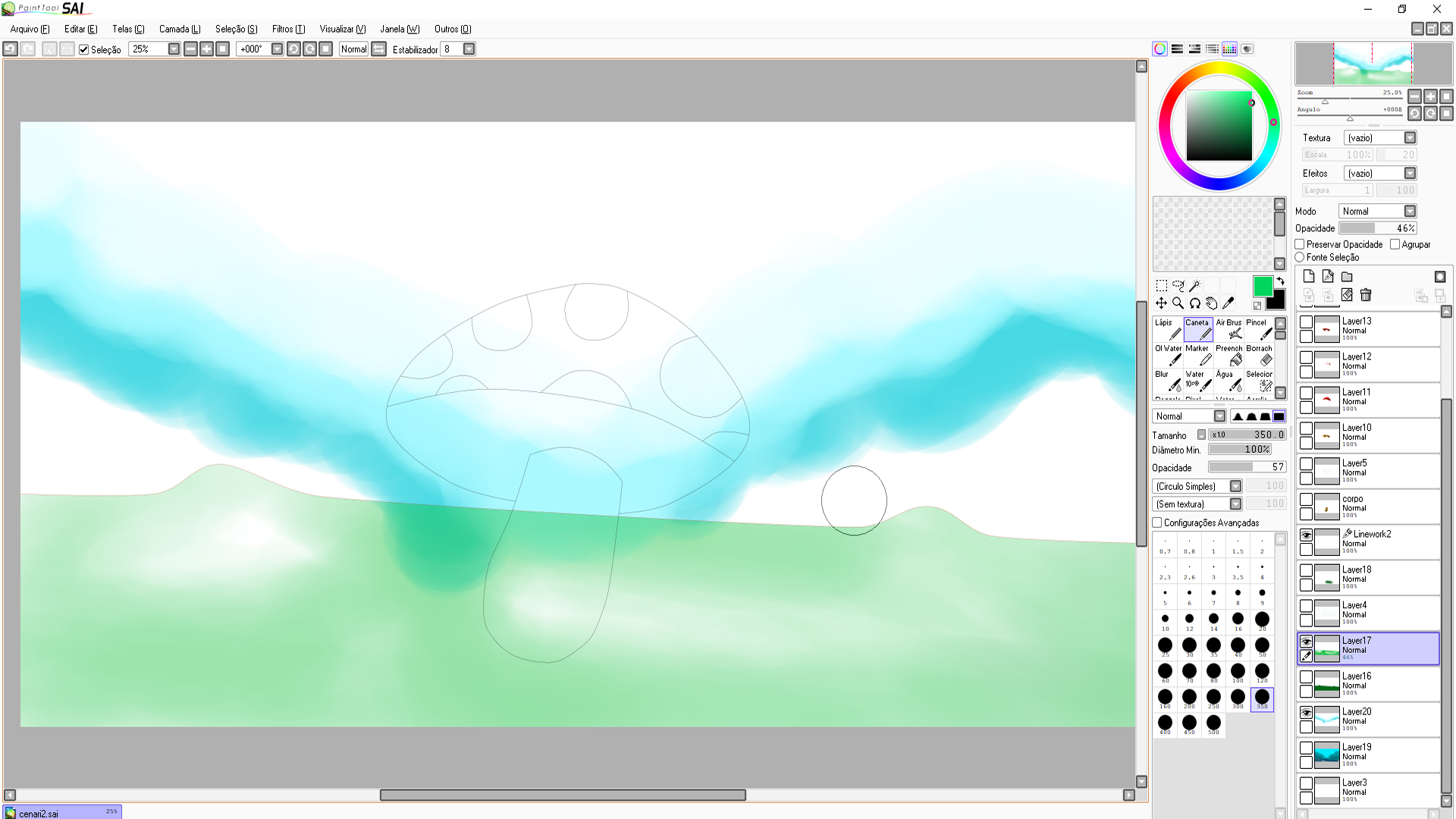Open the zoom percentage dropdown
This screenshot has width=1456, height=819.
click(174, 49)
